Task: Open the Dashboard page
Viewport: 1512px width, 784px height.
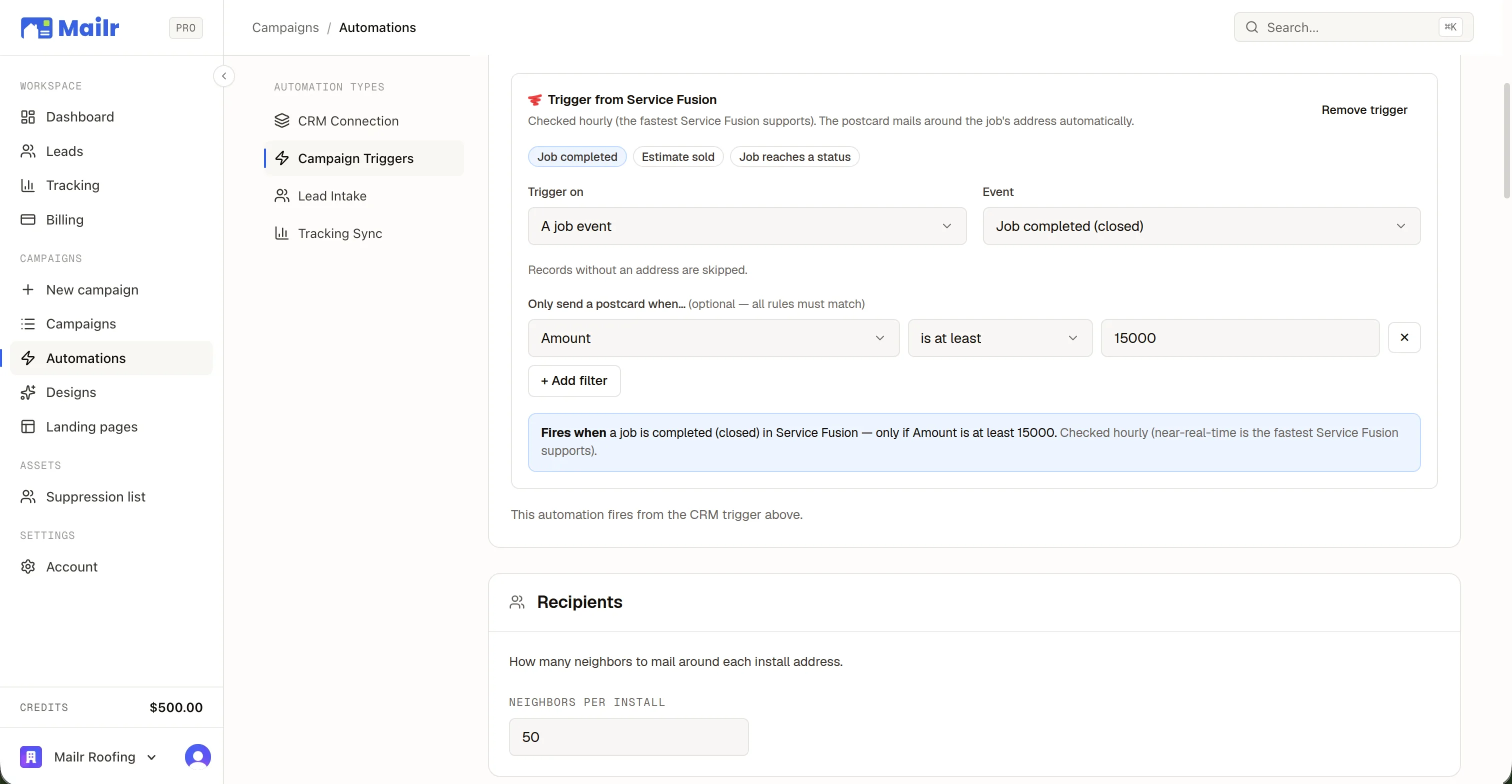Action: tap(111, 117)
